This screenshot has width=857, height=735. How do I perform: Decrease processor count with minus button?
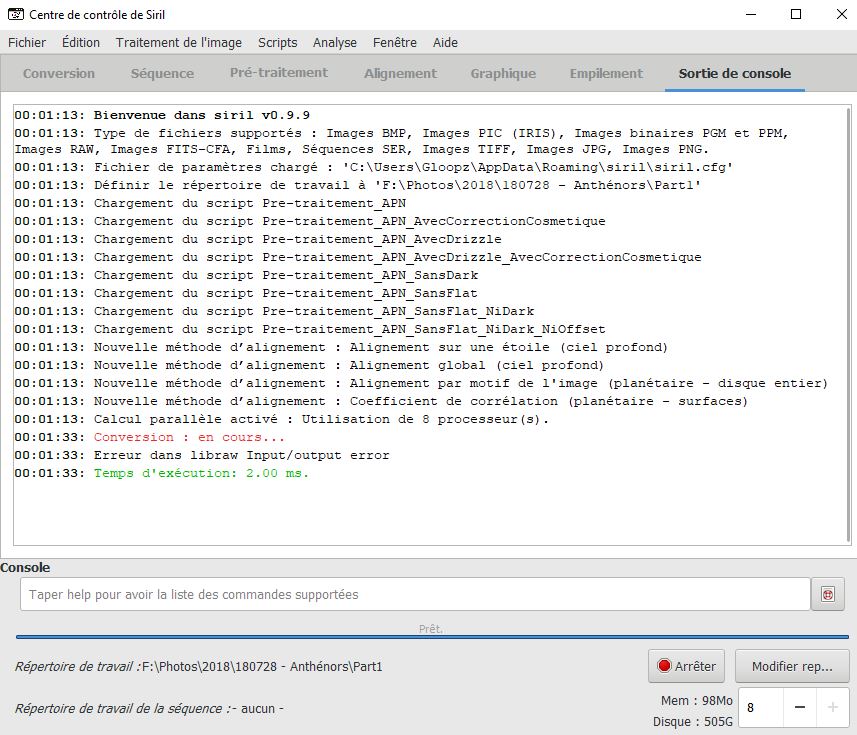pos(800,708)
